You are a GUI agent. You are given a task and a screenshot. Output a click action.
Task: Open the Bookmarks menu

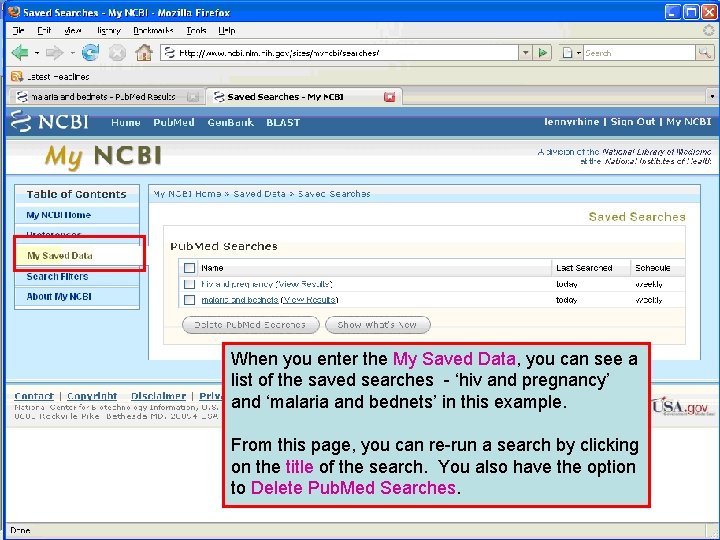coord(153,31)
